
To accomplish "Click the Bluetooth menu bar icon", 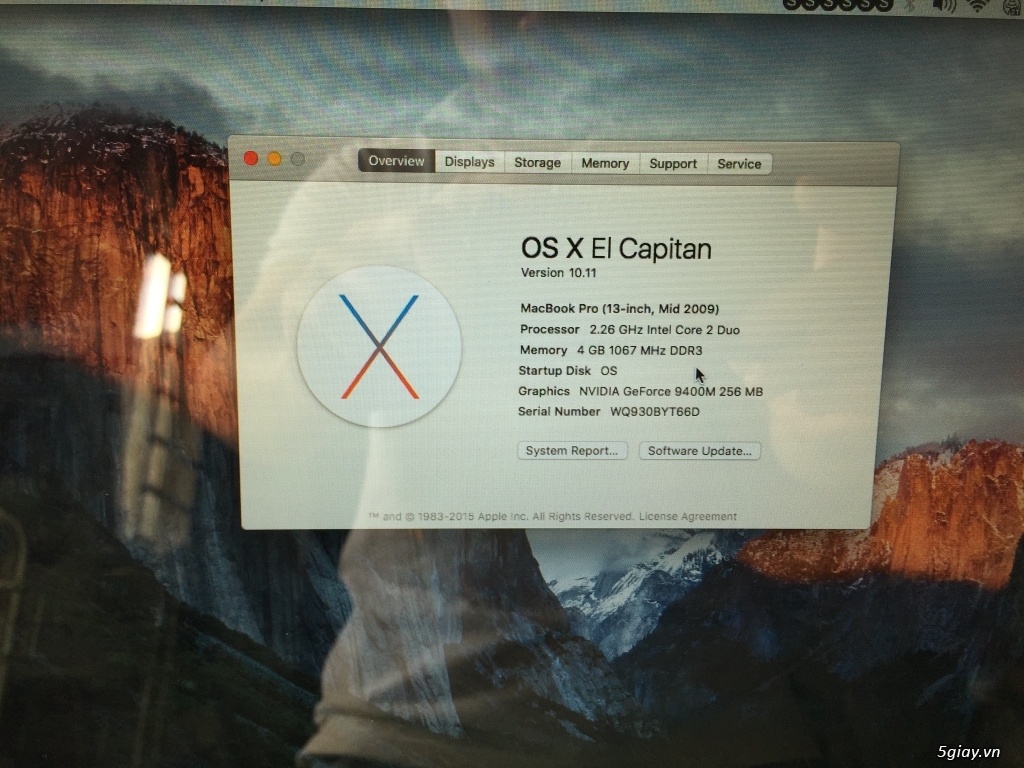I will pyautogui.click(x=910, y=6).
